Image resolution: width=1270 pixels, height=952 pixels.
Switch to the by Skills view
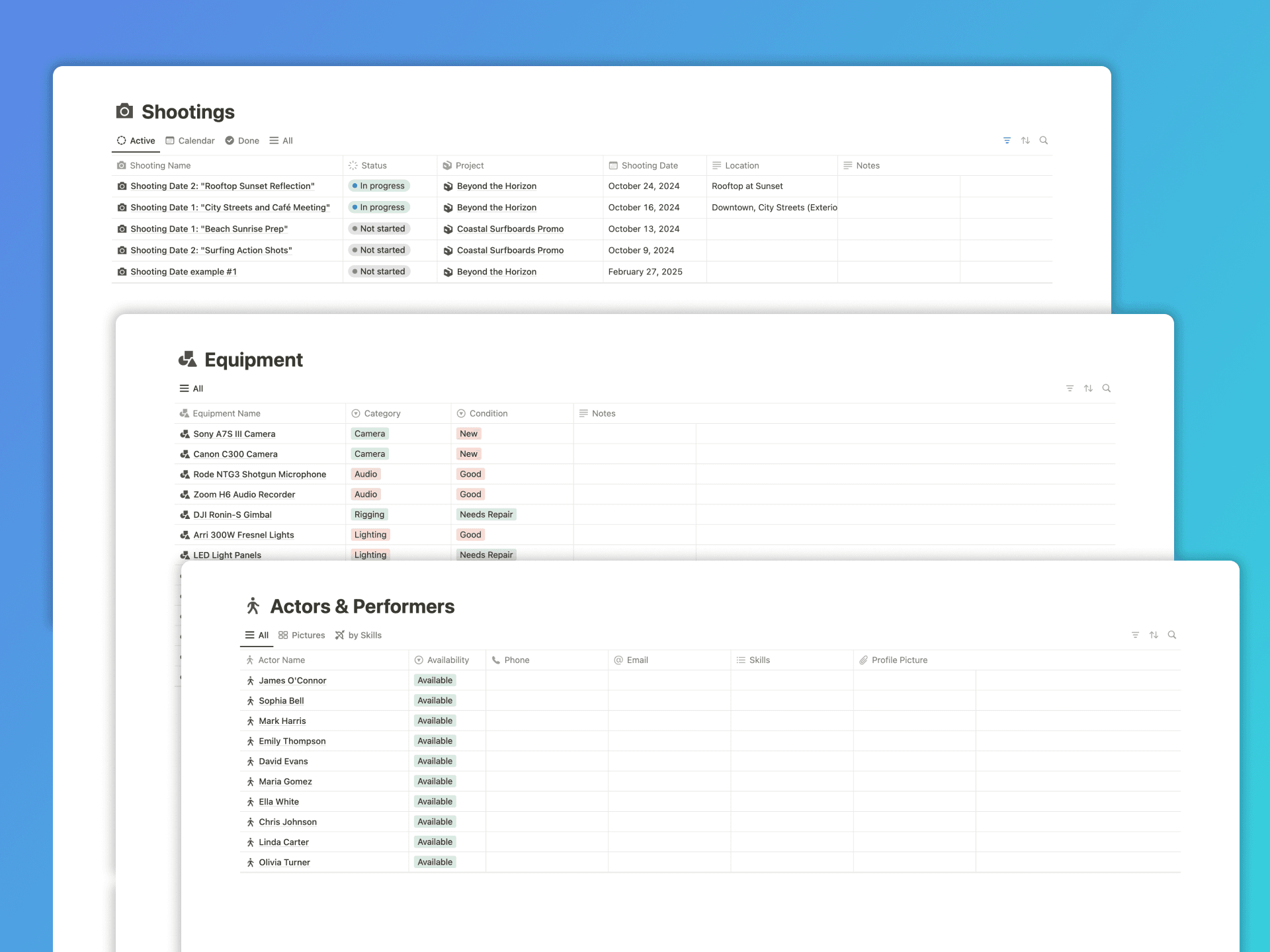click(x=359, y=635)
